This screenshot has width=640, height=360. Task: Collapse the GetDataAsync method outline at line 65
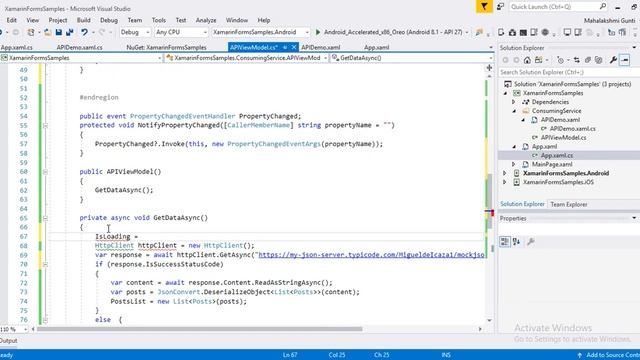[x=45, y=218]
